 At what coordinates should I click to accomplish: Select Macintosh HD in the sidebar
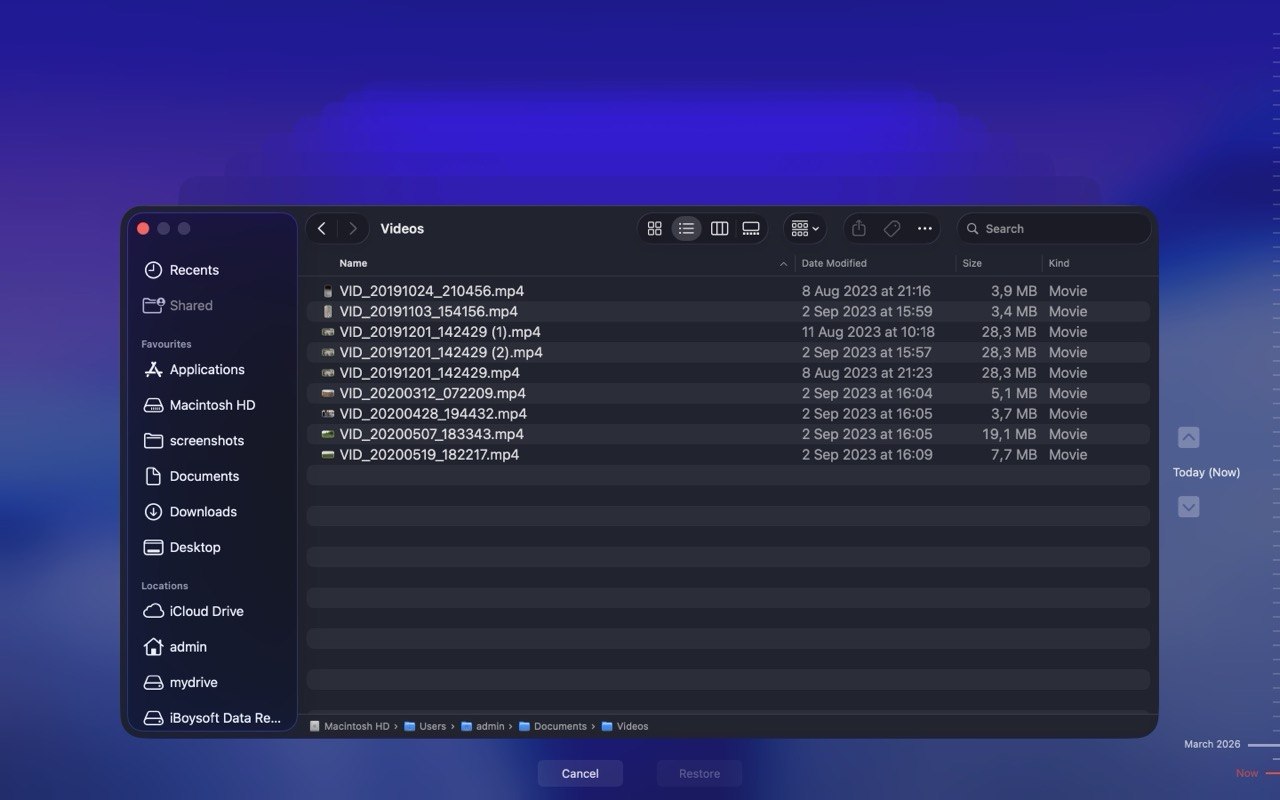[x=212, y=405]
